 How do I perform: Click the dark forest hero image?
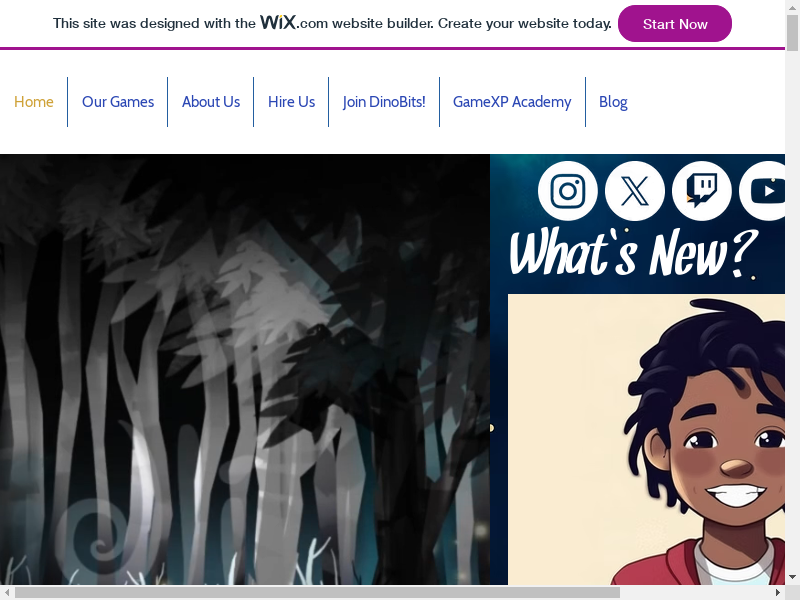tap(245, 369)
